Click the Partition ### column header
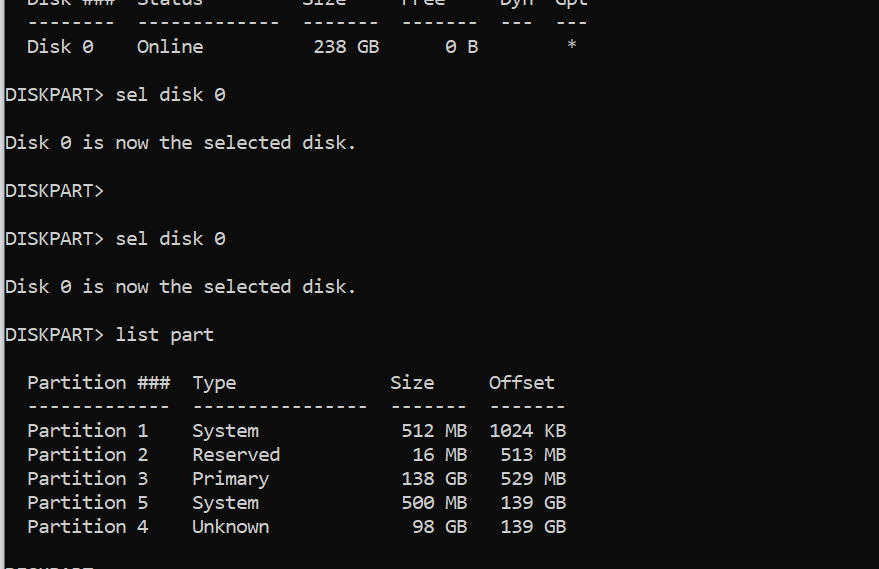This screenshot has height=569, width=879. [x=98, y=383]
